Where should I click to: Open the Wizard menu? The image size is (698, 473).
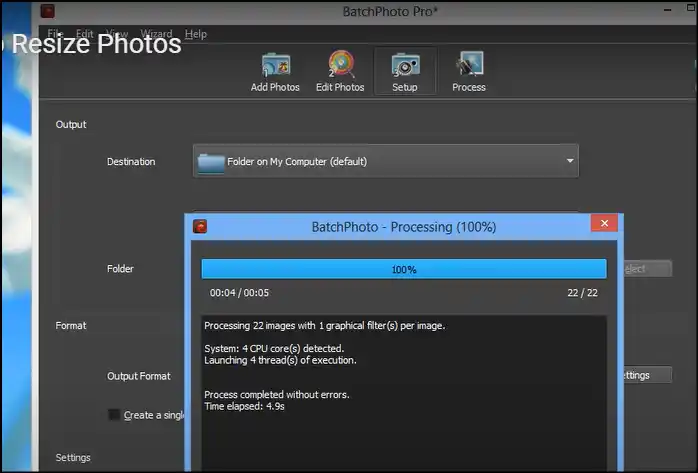[x=156, y=34]
